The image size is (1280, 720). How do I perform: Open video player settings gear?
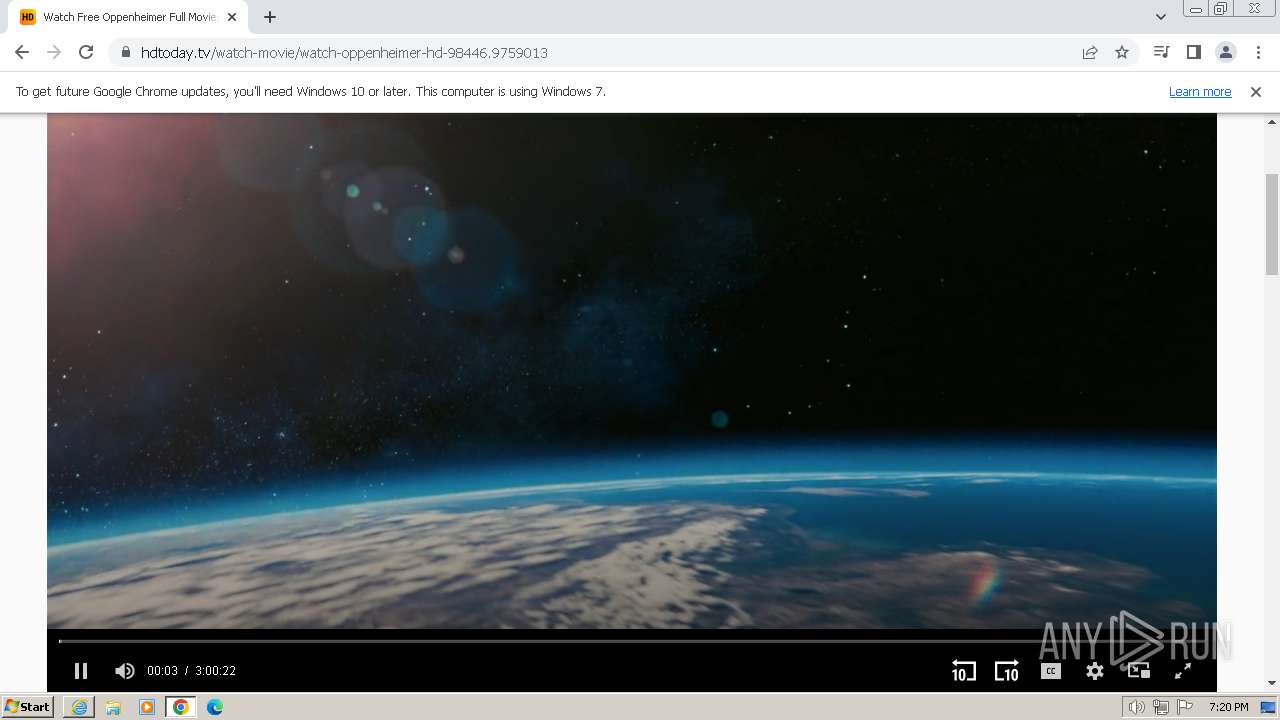[1095, 671]
